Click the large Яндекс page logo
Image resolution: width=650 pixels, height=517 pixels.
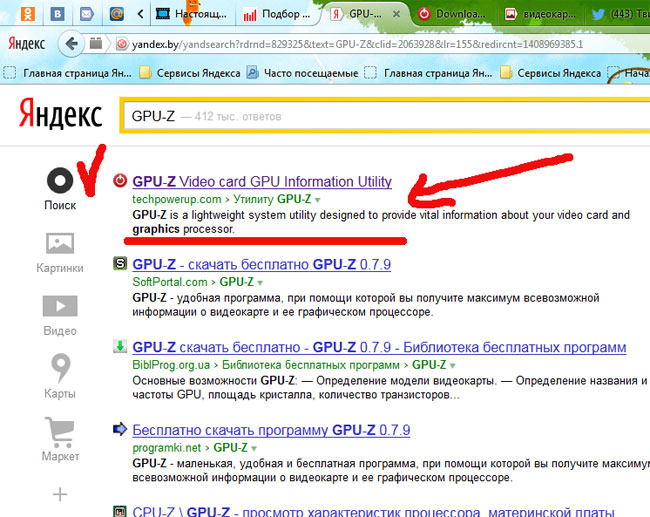pyautogui.click(x=61, y=113)
